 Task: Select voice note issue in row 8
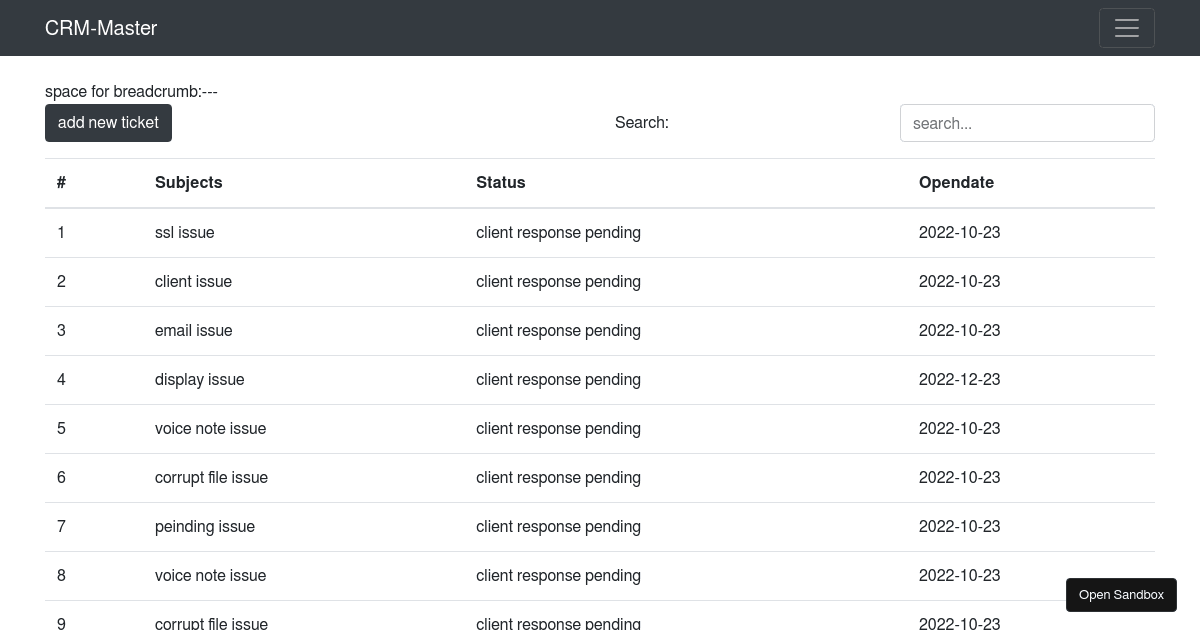click(211, 576)
